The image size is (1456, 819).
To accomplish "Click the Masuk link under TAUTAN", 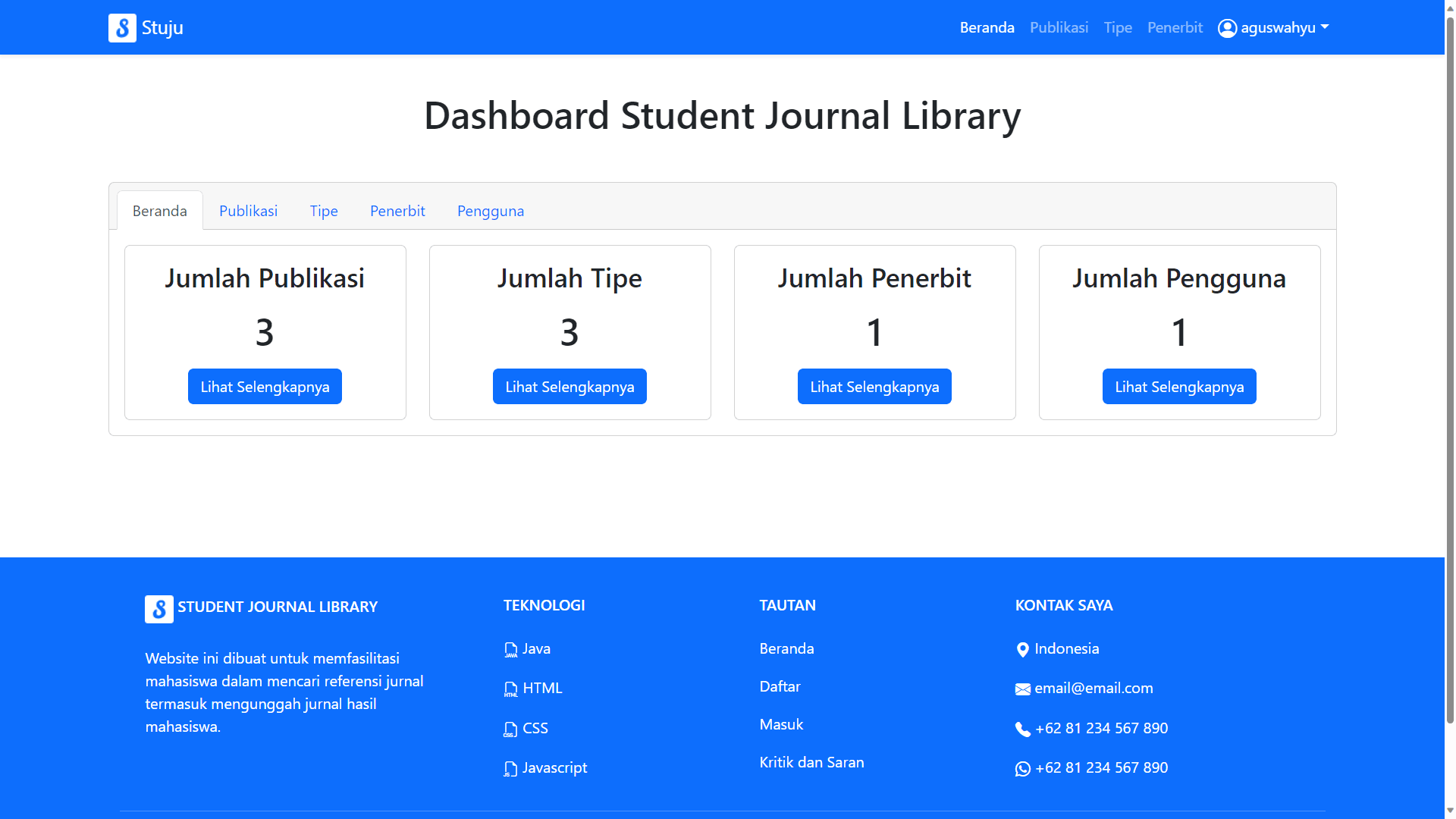I will click(780, 724).
